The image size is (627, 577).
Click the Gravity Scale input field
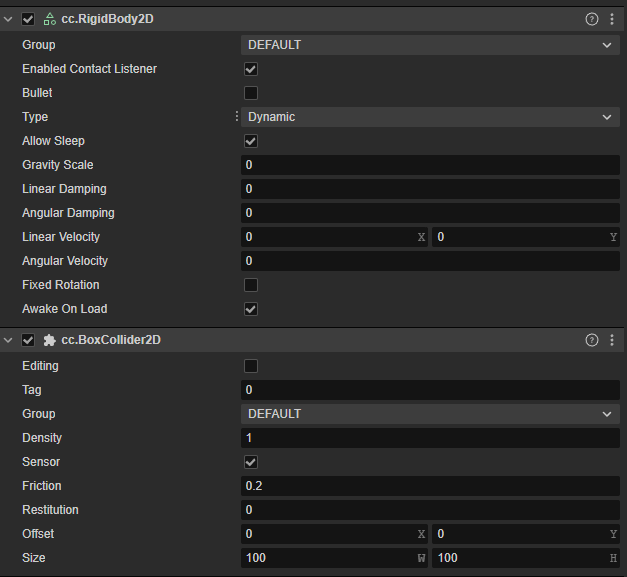(430, 165)
